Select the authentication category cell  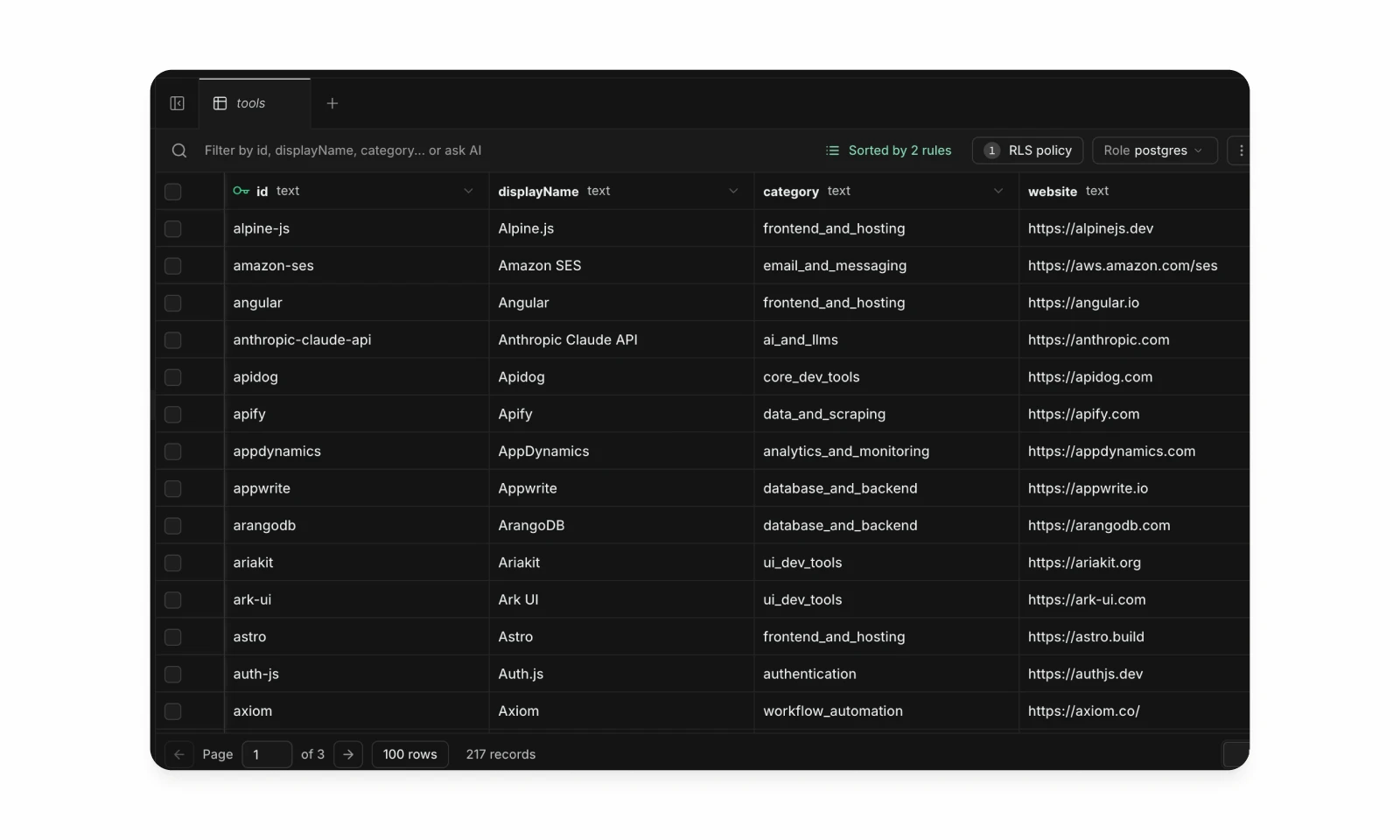886,674
